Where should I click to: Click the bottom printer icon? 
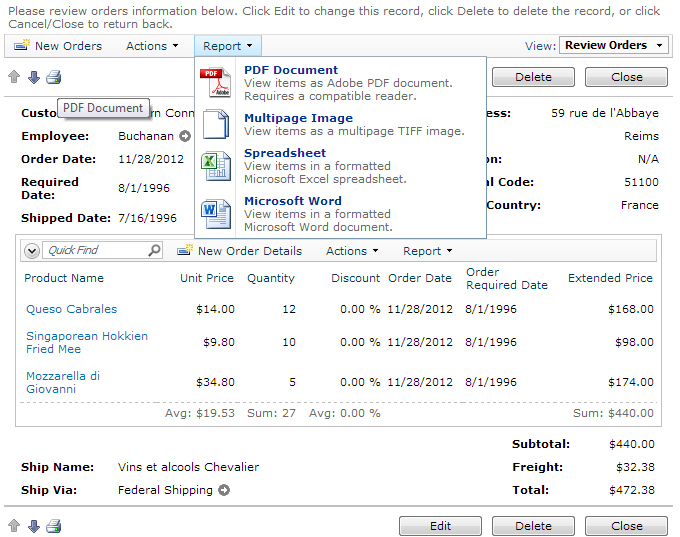pyautogui.click(x=54, y=526)
